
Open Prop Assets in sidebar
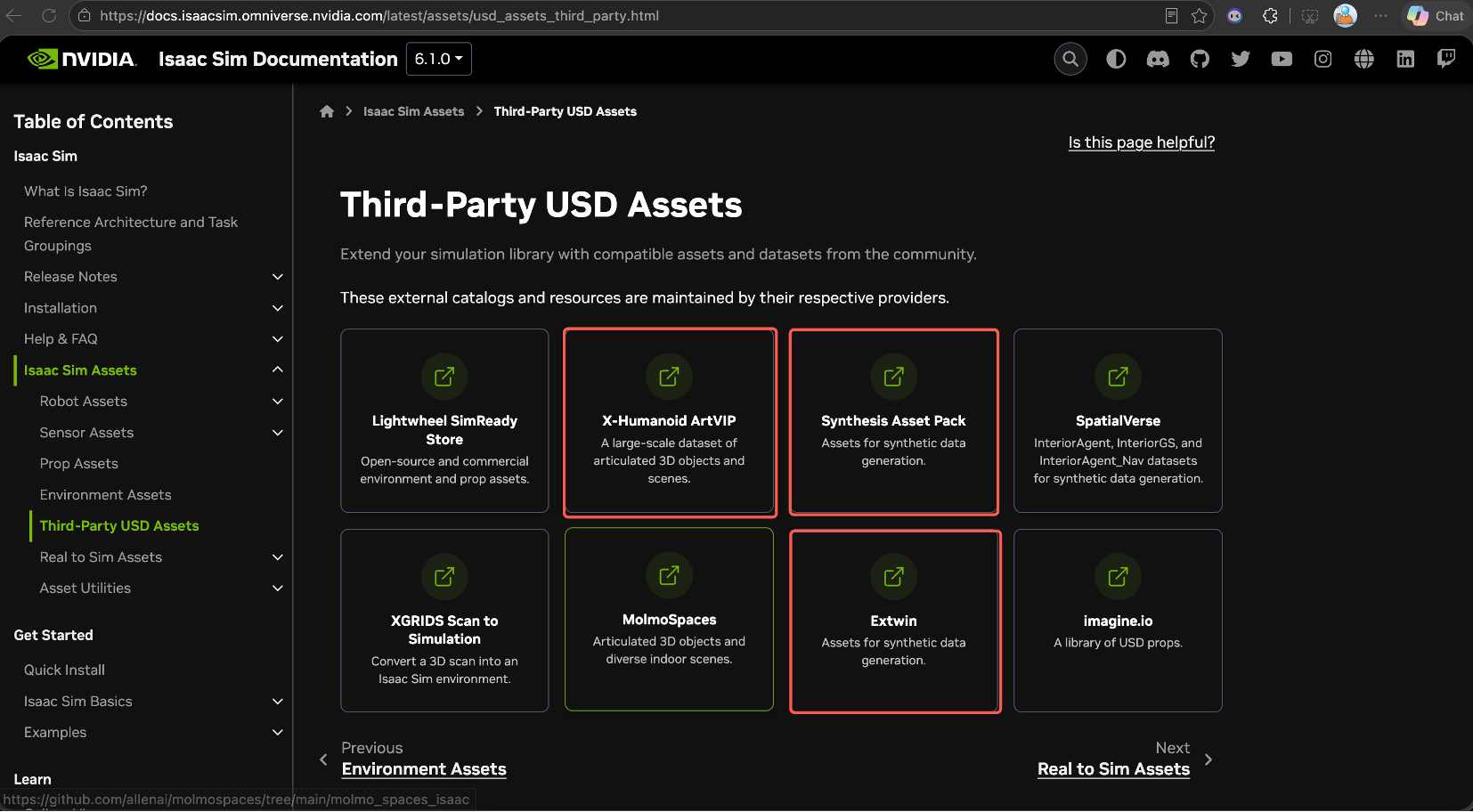tap(78, 464)
